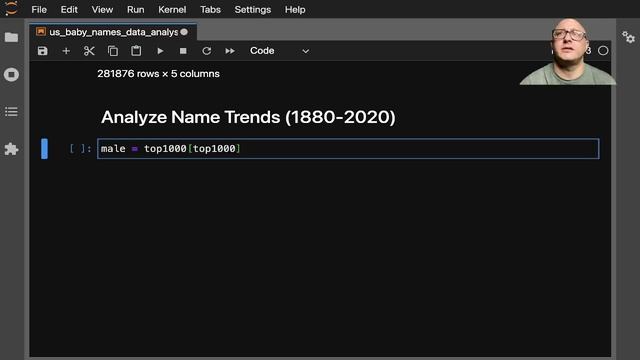This screenshot has height=360, width=640.
Task: Run the selected cell
Action: [x=160, y=51]
